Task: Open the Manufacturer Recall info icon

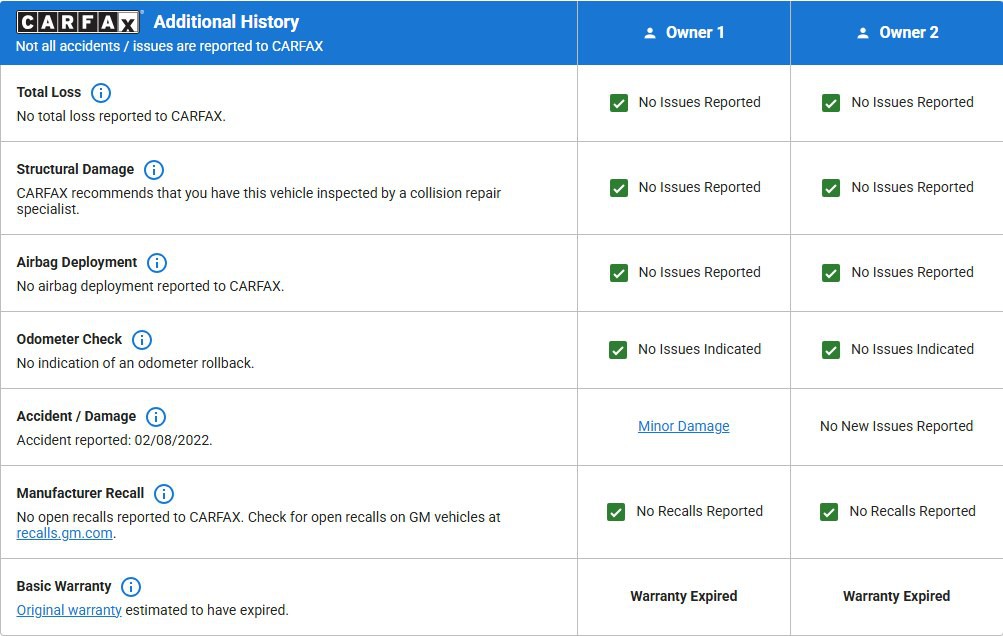Action: tap(164, 494)
